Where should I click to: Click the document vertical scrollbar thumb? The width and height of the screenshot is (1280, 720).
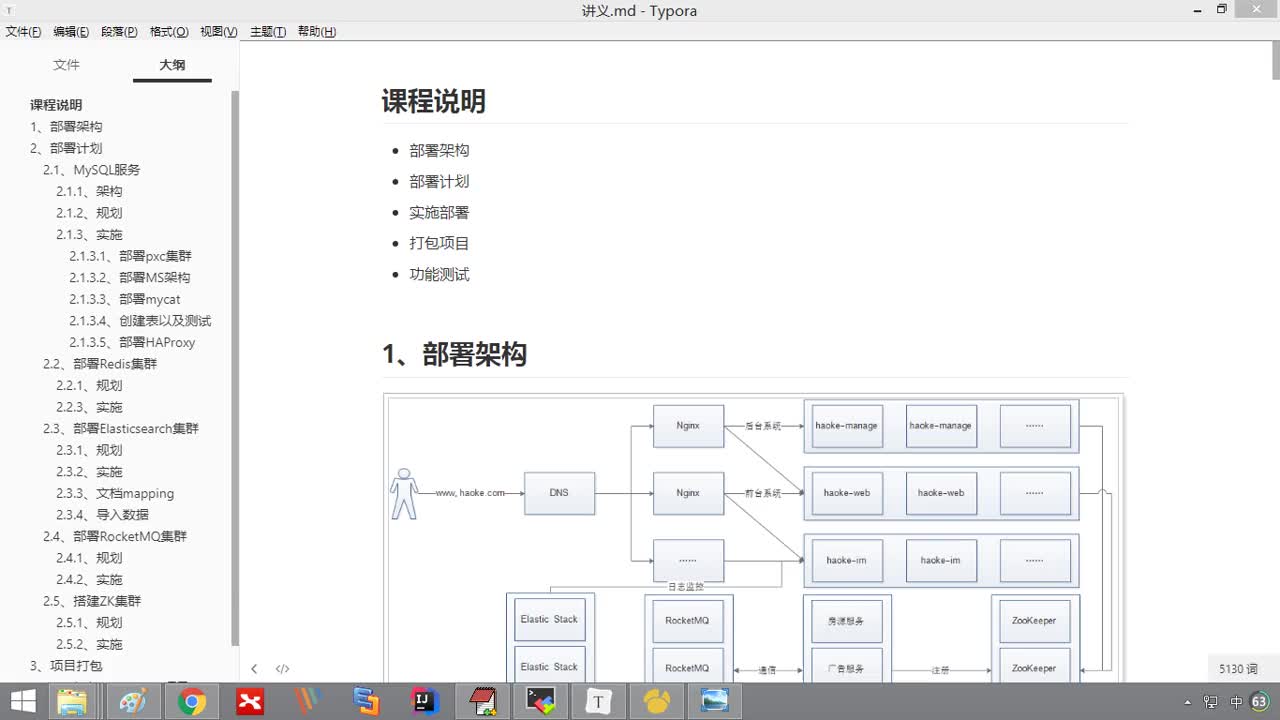click(x=1275, y=61)
